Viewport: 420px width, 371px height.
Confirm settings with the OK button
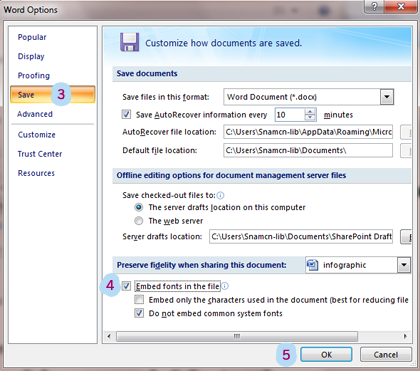coord(326,355)
